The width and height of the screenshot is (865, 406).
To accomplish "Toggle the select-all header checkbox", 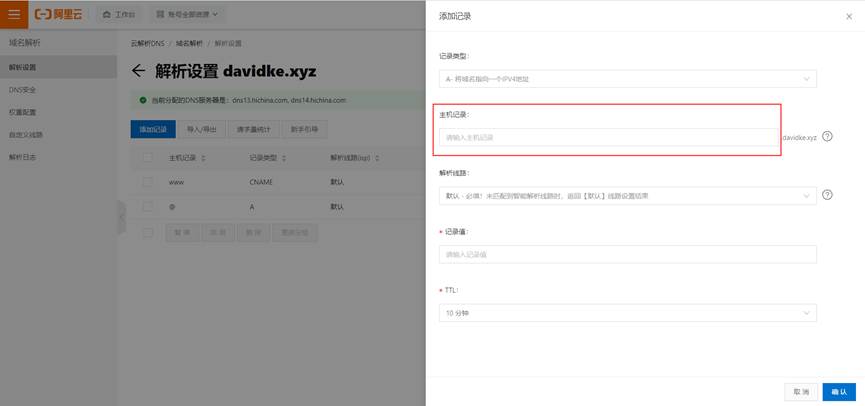I will coord(147,158).
